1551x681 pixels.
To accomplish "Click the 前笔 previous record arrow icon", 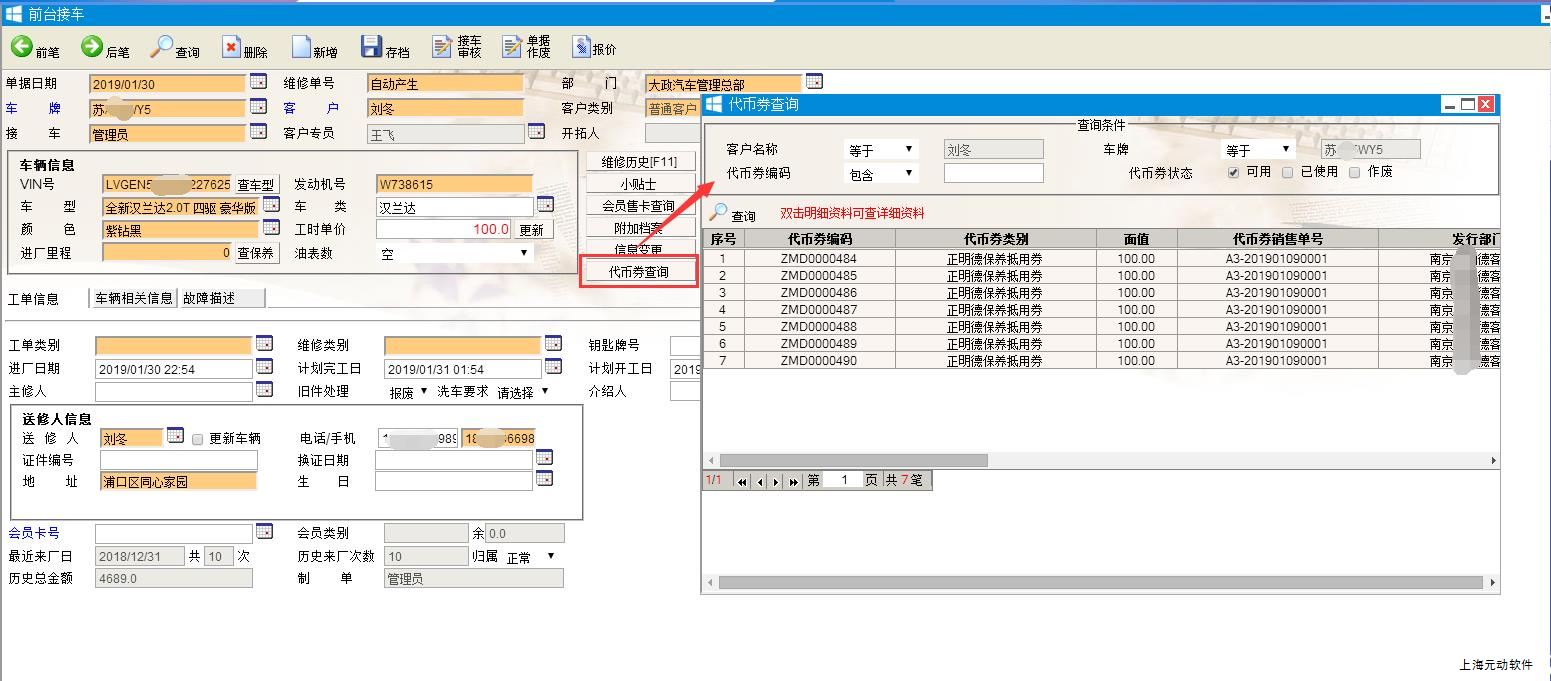I will click(22, 47).
